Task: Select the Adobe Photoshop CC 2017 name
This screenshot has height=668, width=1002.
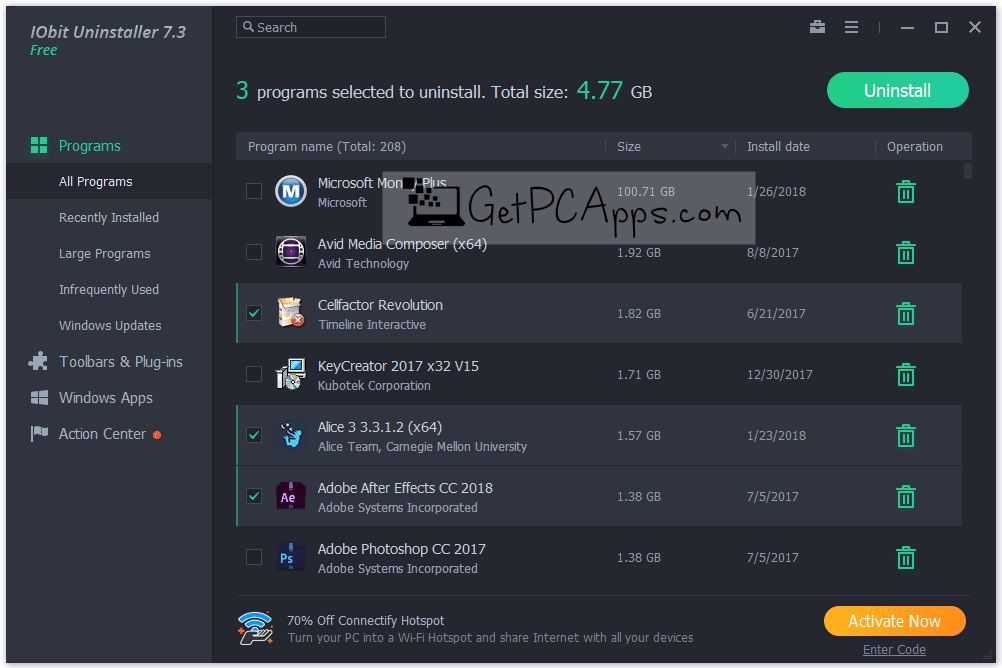Action: pos(401,549)
